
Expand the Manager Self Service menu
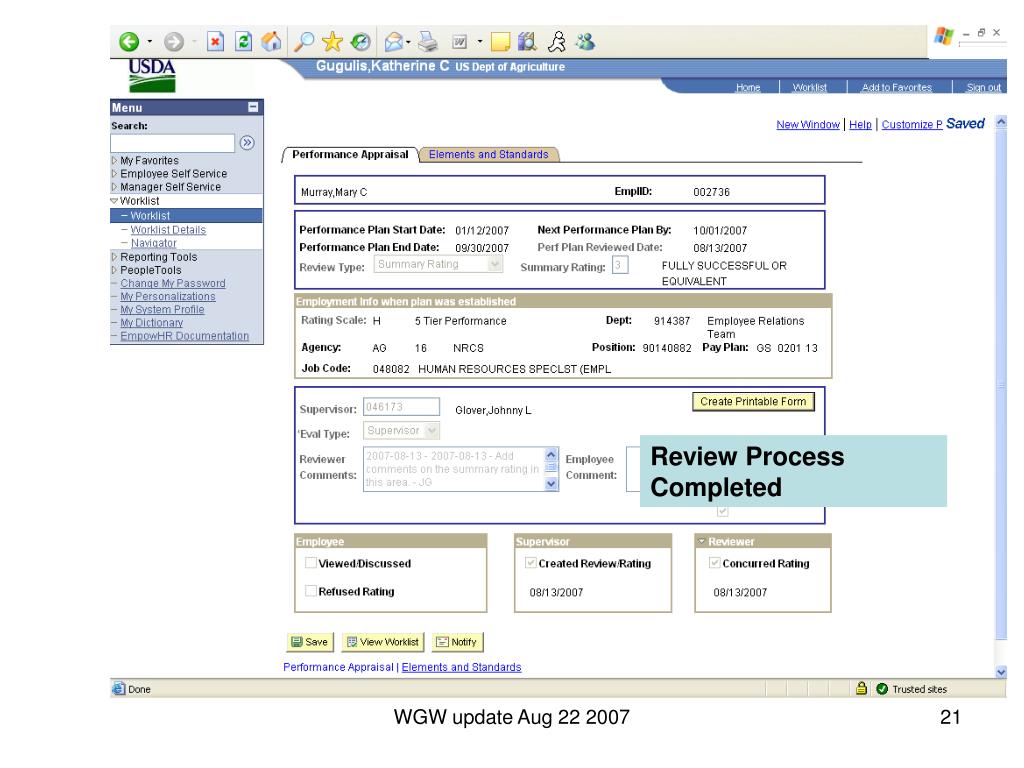click(169, 187)
